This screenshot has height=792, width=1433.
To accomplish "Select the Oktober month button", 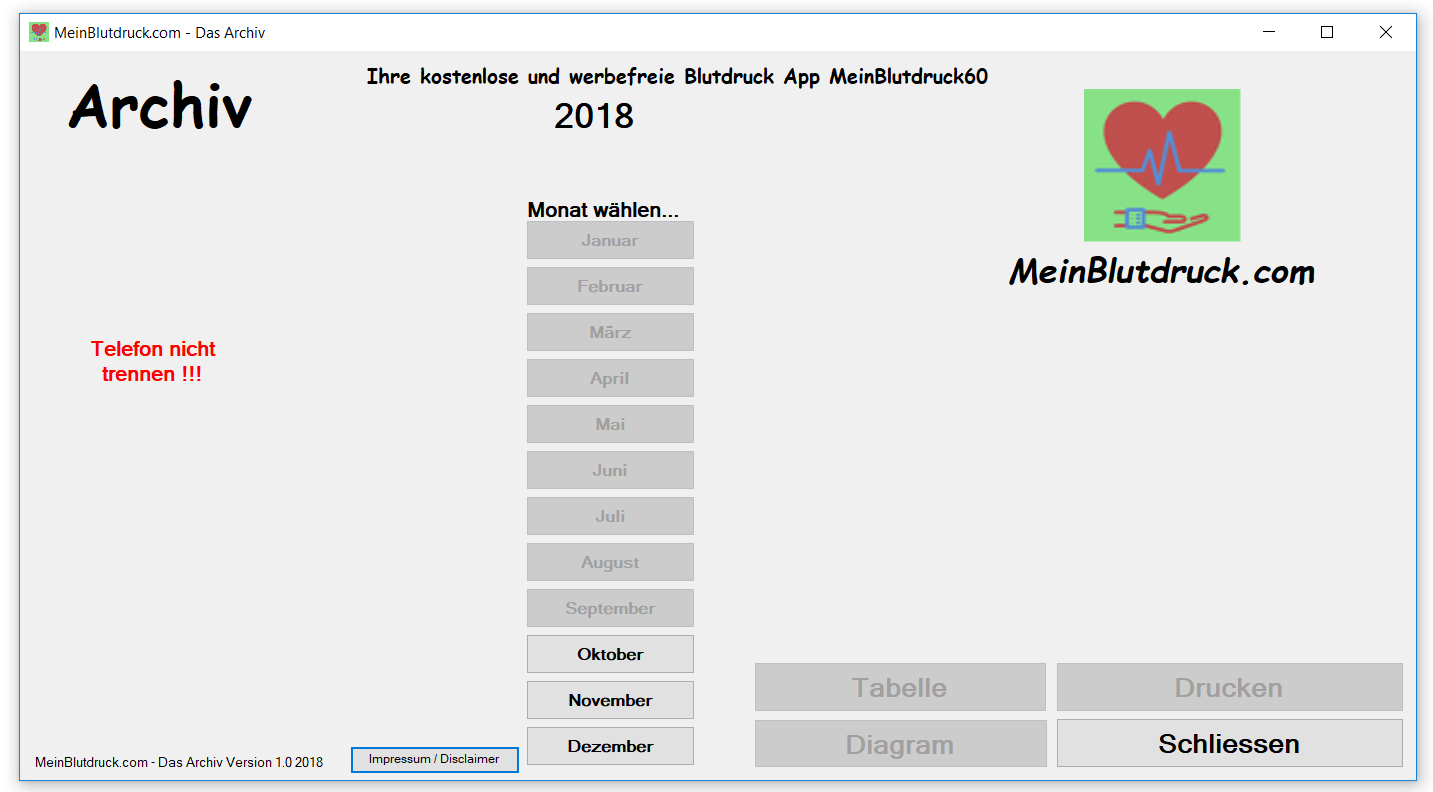I will point(610,653).
